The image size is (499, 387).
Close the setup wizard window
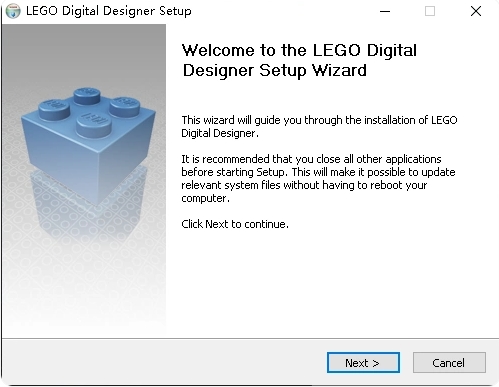[476, 11]
